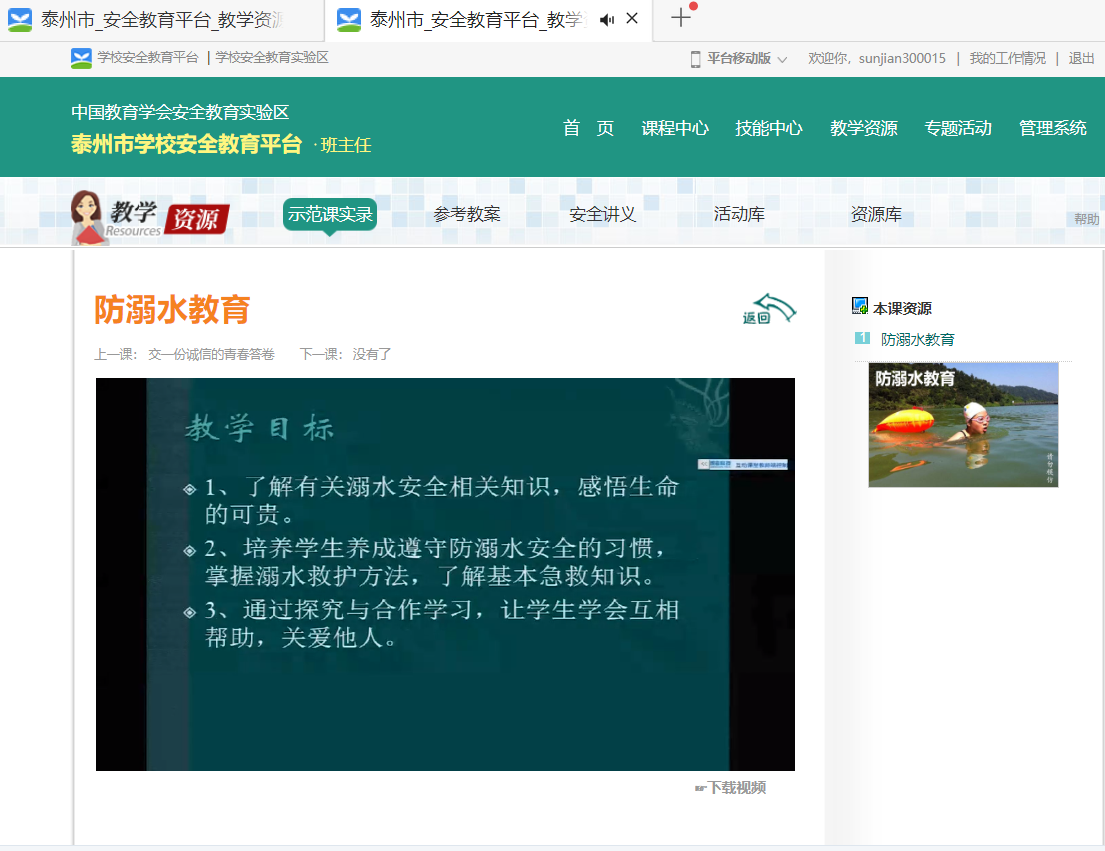This screenshot has width=1105, height=851.
Task: Go to previous lesson 交一份诚信的青春答卷
Action: tap(211, 354)
